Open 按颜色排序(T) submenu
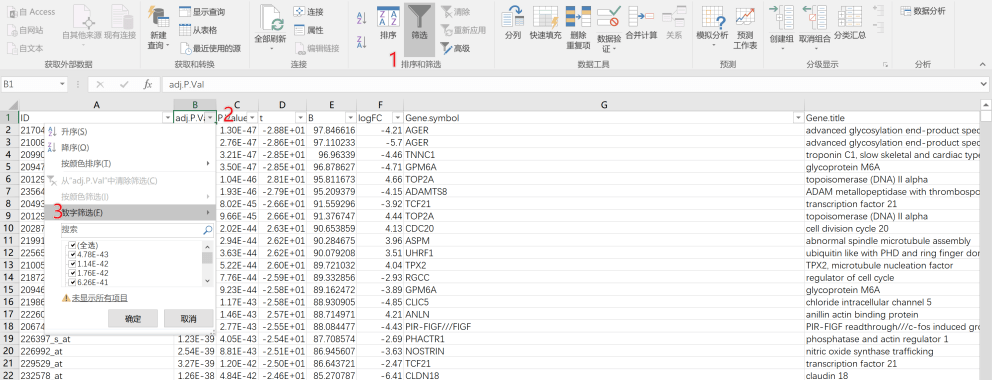Image resolution: width=992 pixels, height=380 pixels. click(x=130, y=163)
